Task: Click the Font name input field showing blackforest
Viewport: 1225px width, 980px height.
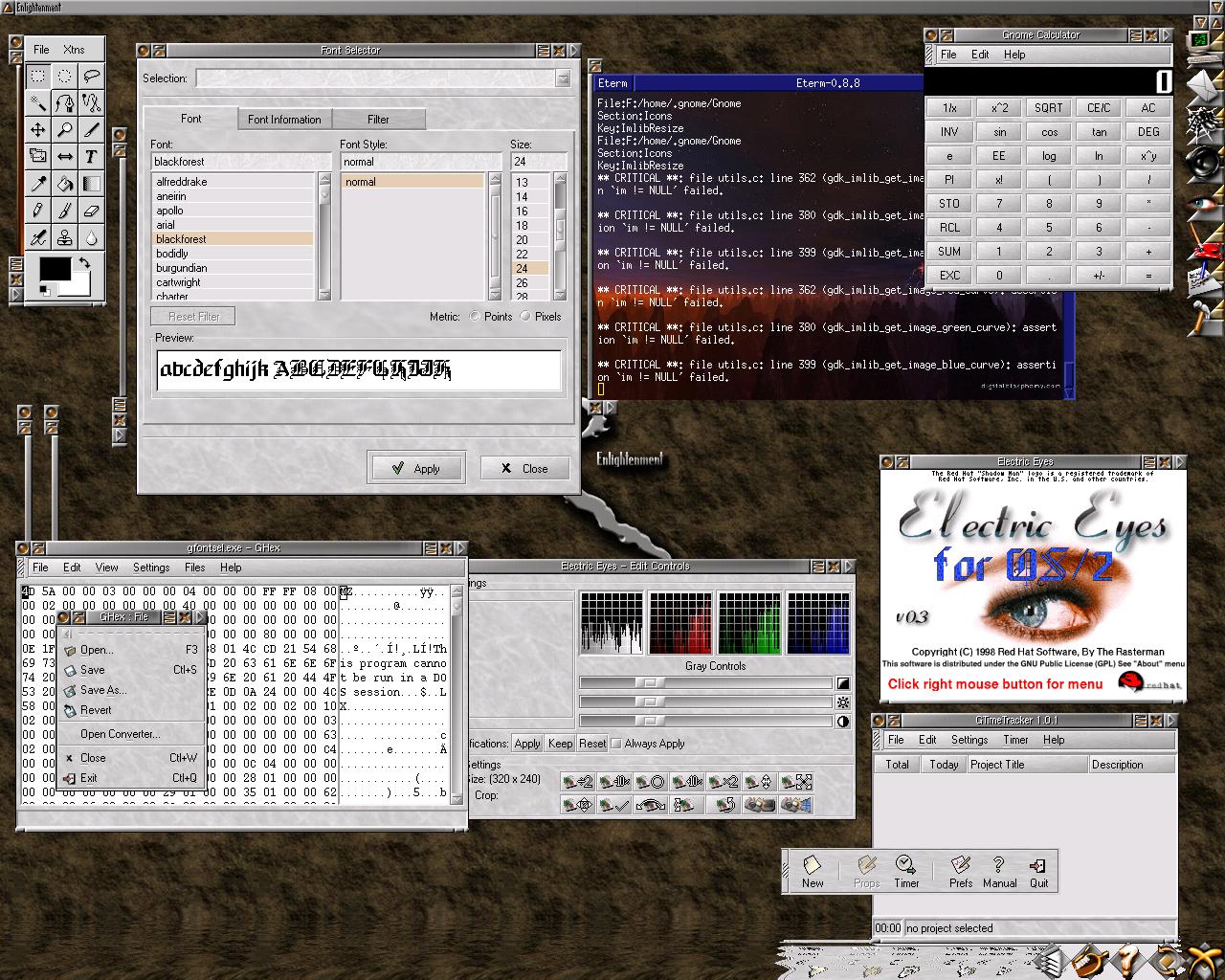Action: click(x=240, y=162)
